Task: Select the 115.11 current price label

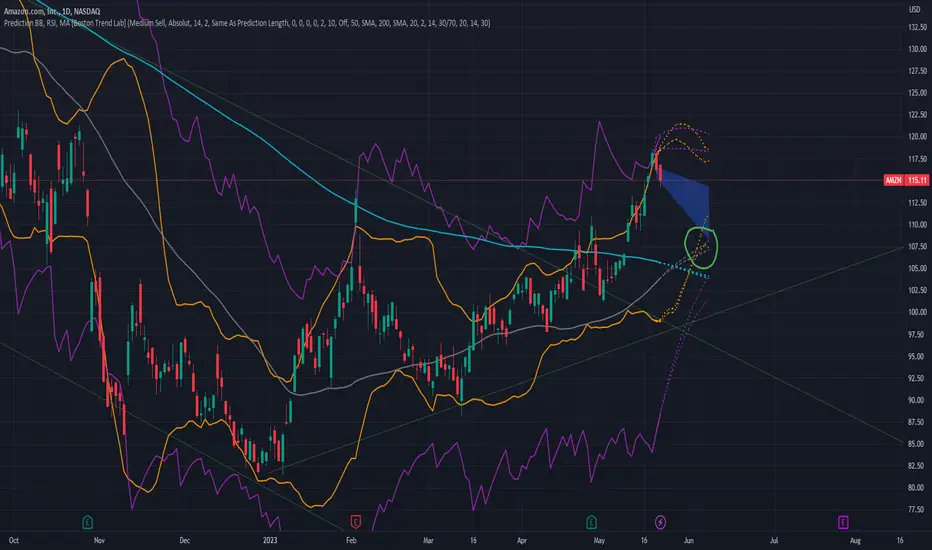Action: (x=917, y=180)
